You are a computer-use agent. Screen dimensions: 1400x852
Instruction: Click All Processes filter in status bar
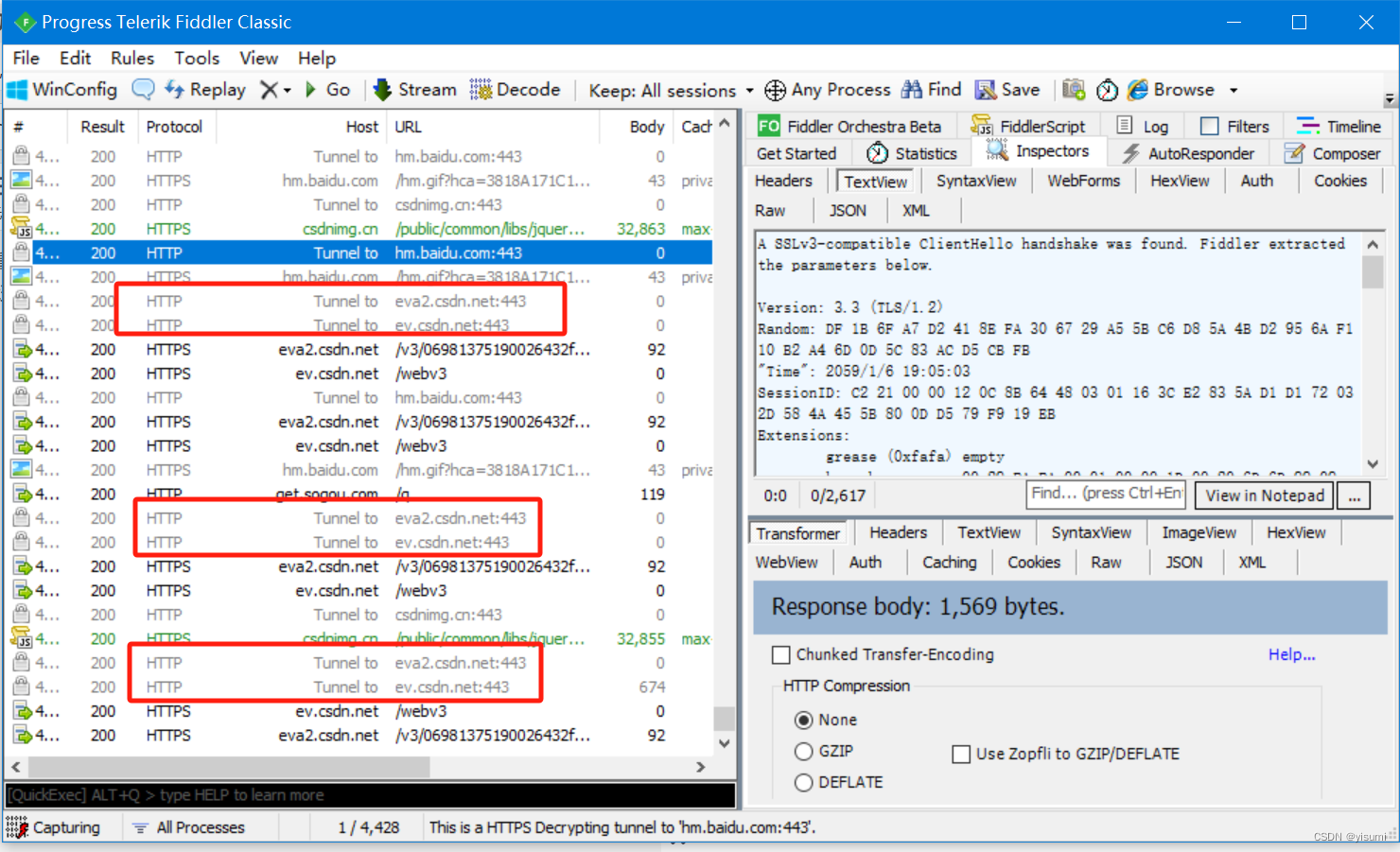pyautogui.click(x=188, y=827)
